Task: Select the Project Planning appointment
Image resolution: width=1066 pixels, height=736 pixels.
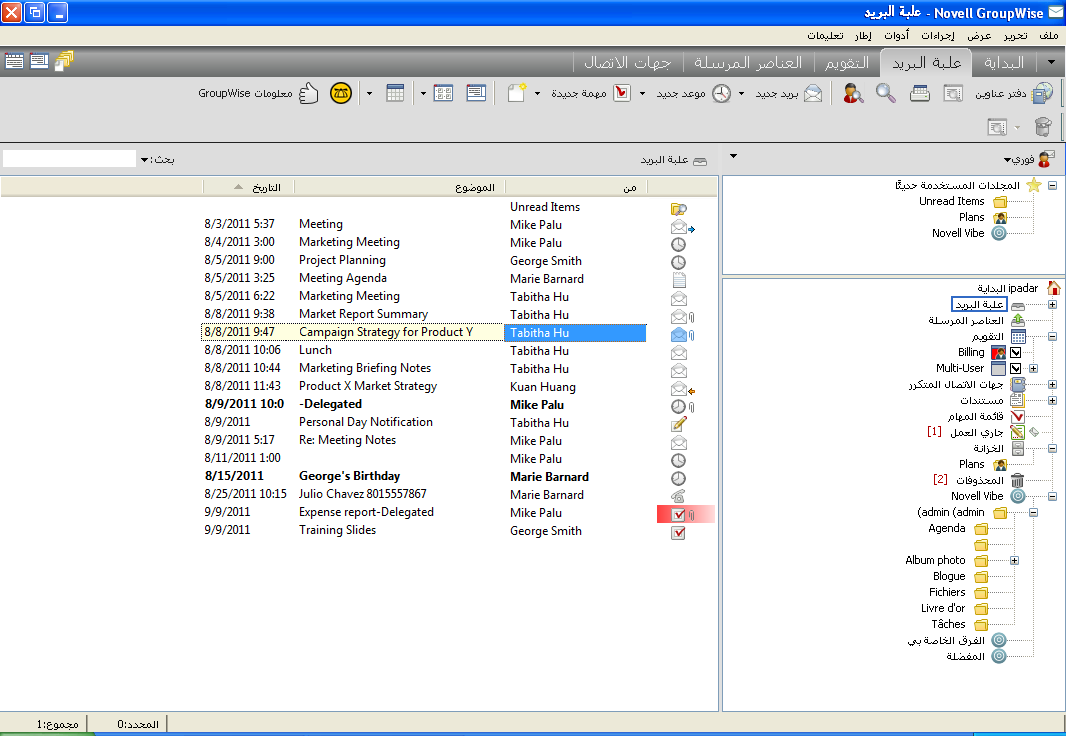Action: coord(342,260)
